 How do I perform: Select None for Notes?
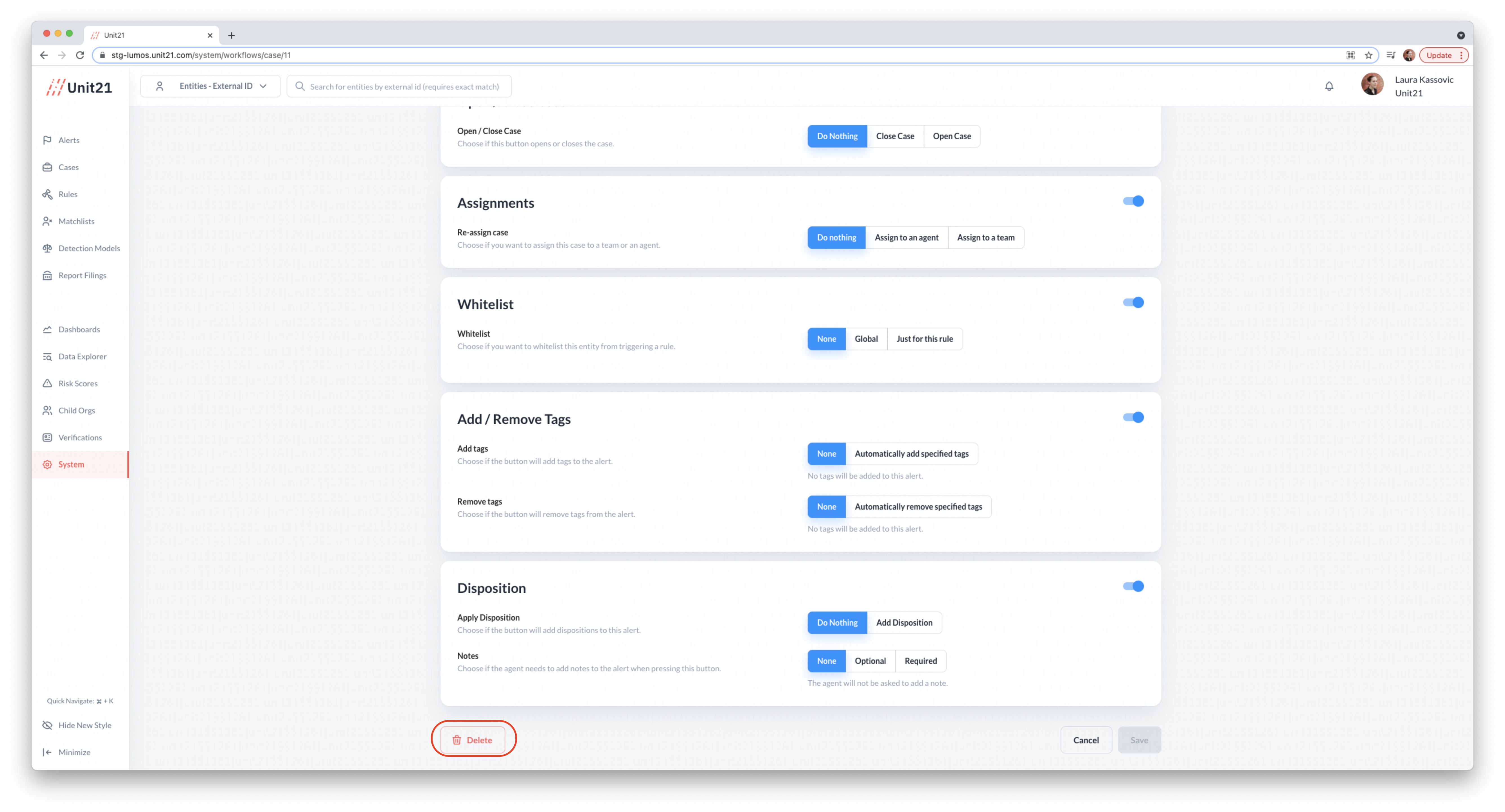click(x=826, y=661)
